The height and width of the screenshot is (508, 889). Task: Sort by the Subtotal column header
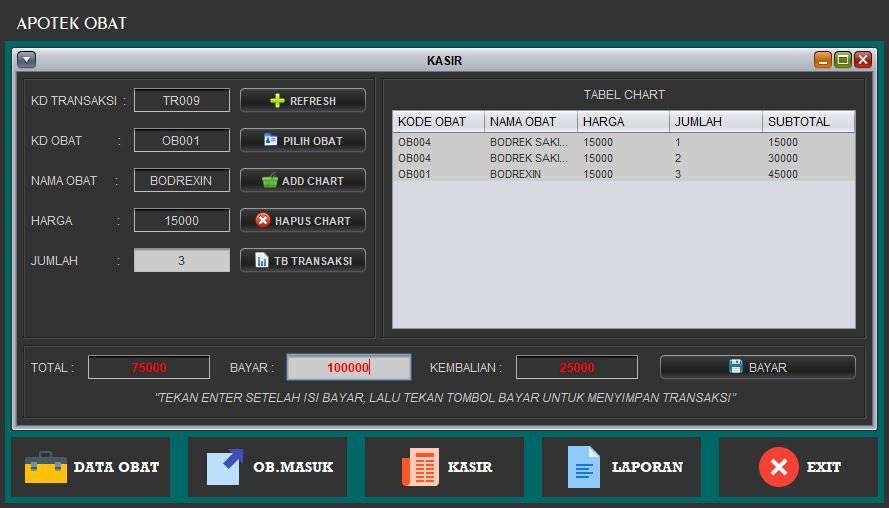(x=808, y=122)
